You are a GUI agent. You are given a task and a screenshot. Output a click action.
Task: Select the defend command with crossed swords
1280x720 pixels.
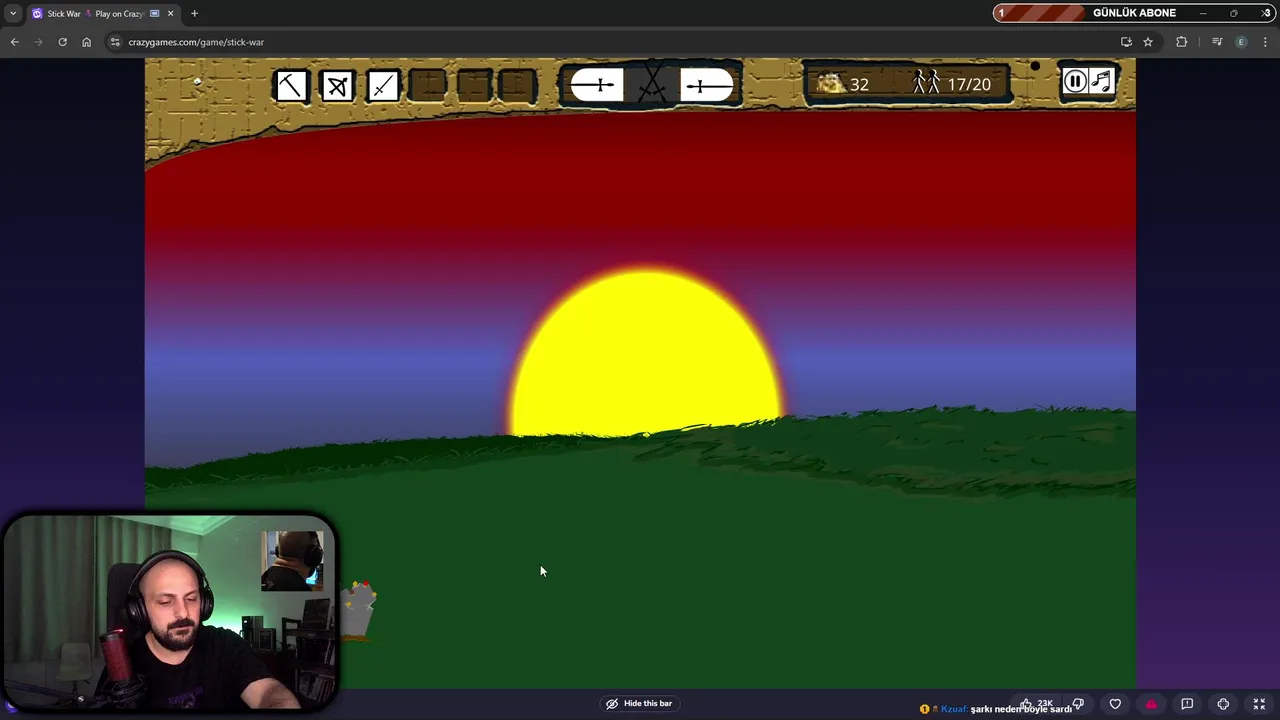click(652, 84)
